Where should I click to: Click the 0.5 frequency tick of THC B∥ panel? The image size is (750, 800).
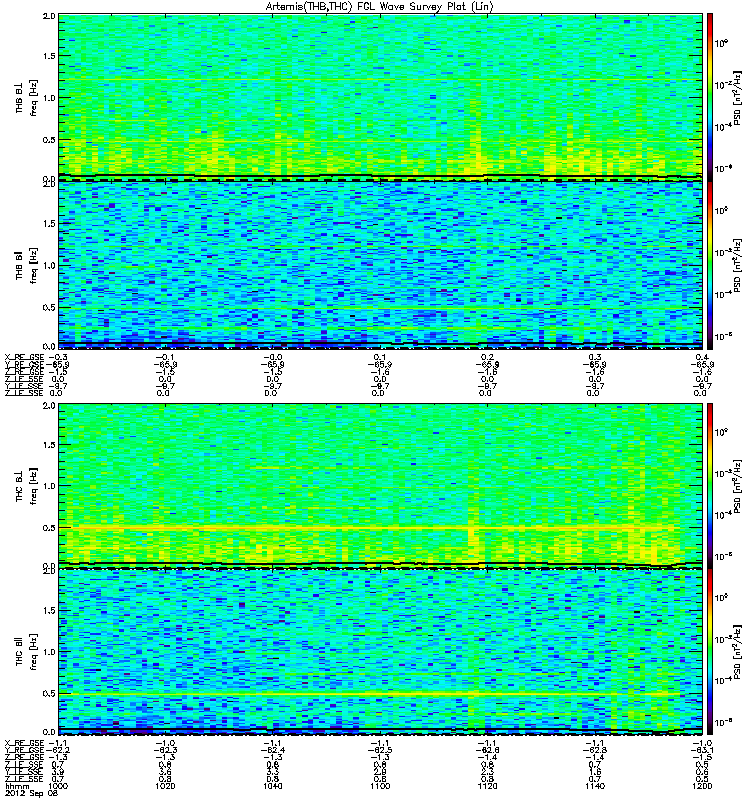click(x=49, y=693)
